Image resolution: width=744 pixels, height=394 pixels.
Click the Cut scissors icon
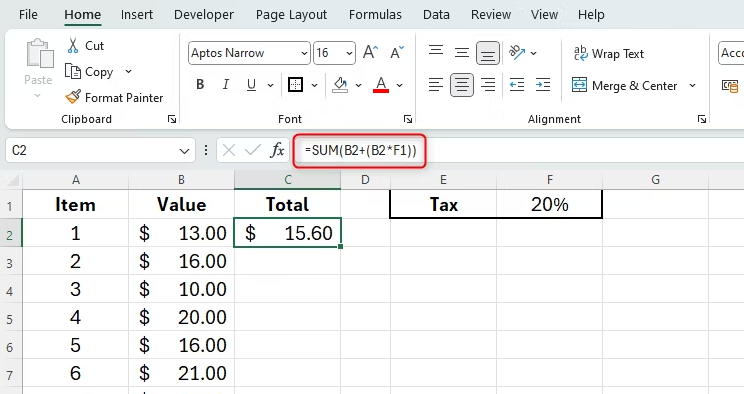[x=73, y=46]
